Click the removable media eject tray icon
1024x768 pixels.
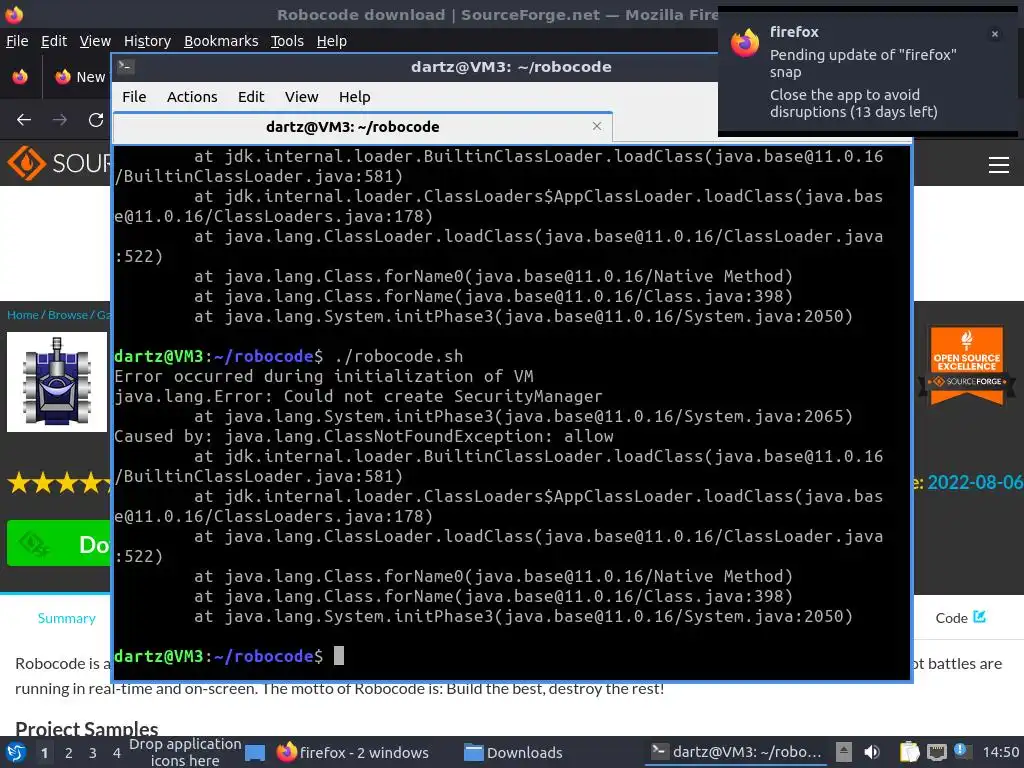click(x=844, y=752)
